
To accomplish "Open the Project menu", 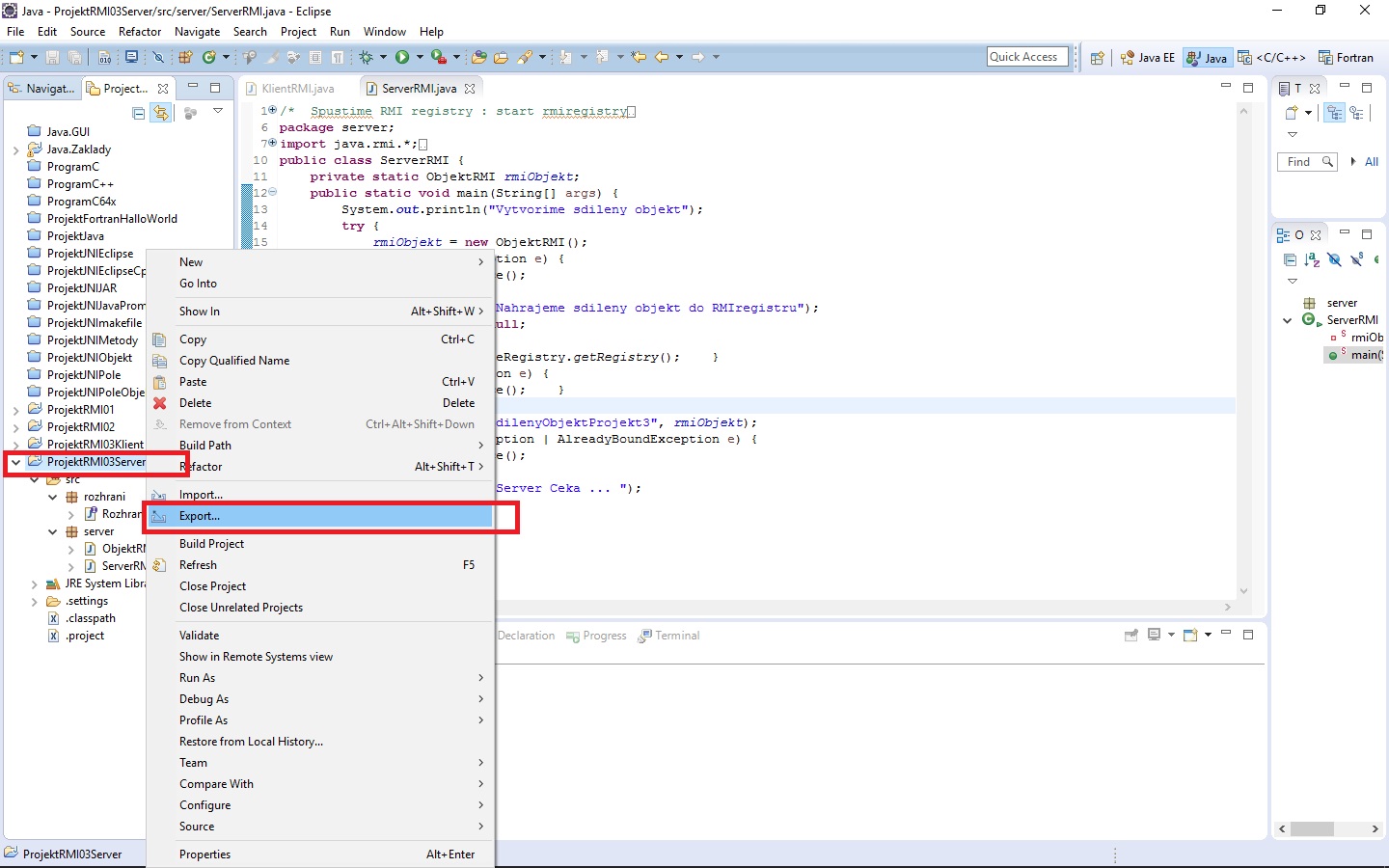I will pos(298,31).
